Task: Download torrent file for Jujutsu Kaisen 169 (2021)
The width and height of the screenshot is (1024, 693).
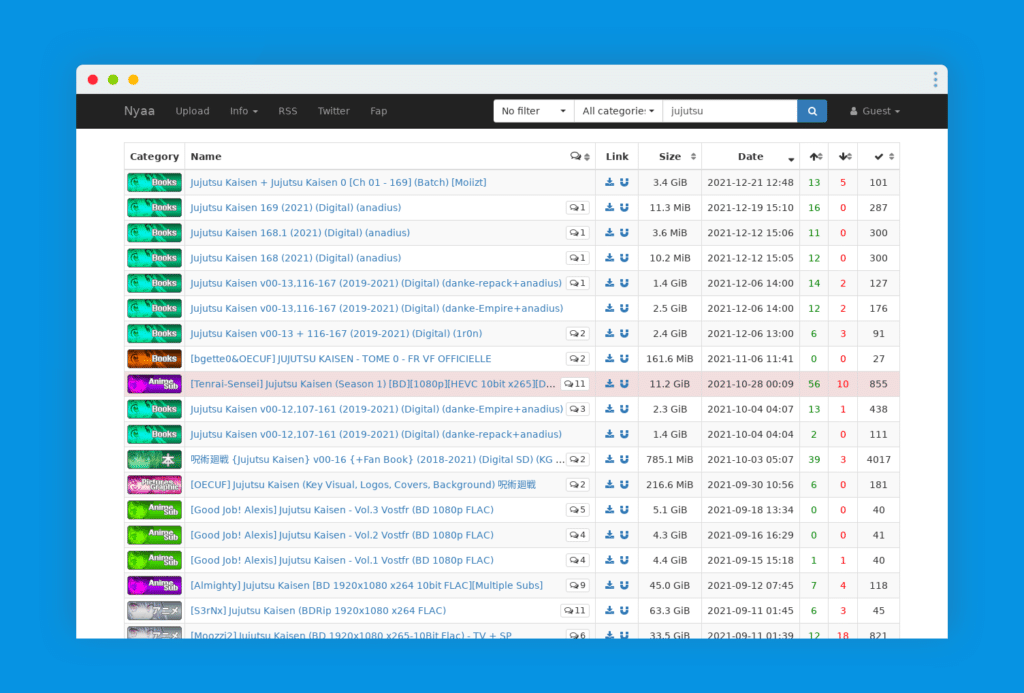Action: click(x=609, y=208)
